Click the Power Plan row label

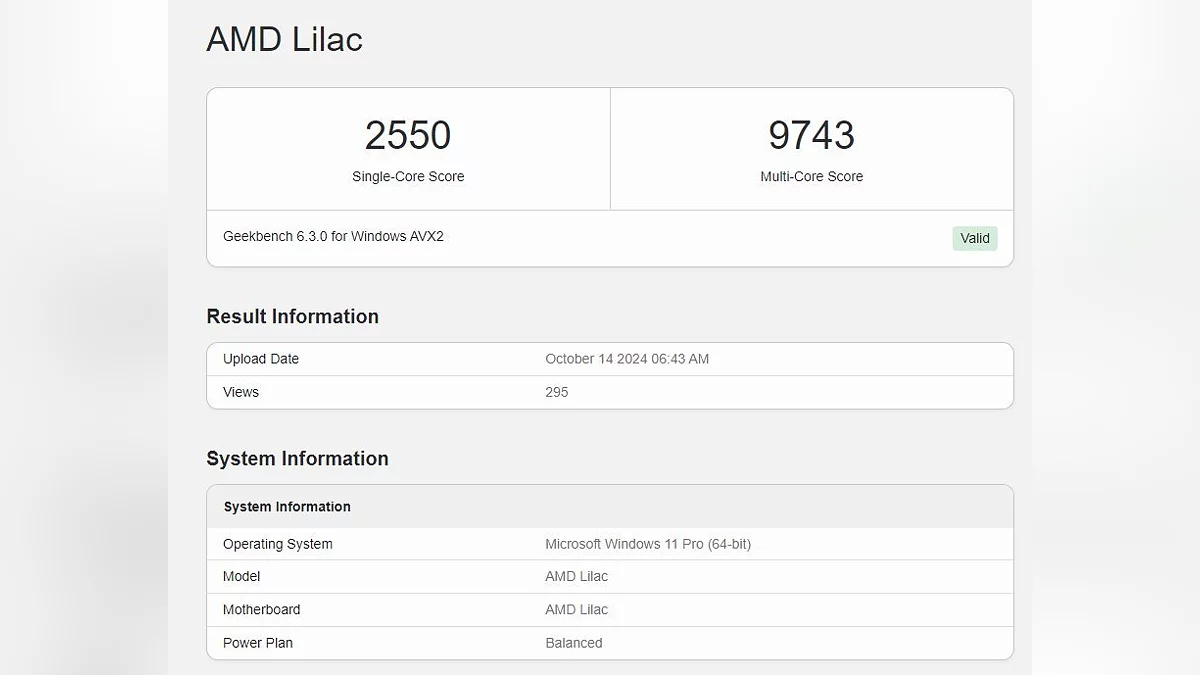coord(258,643)
